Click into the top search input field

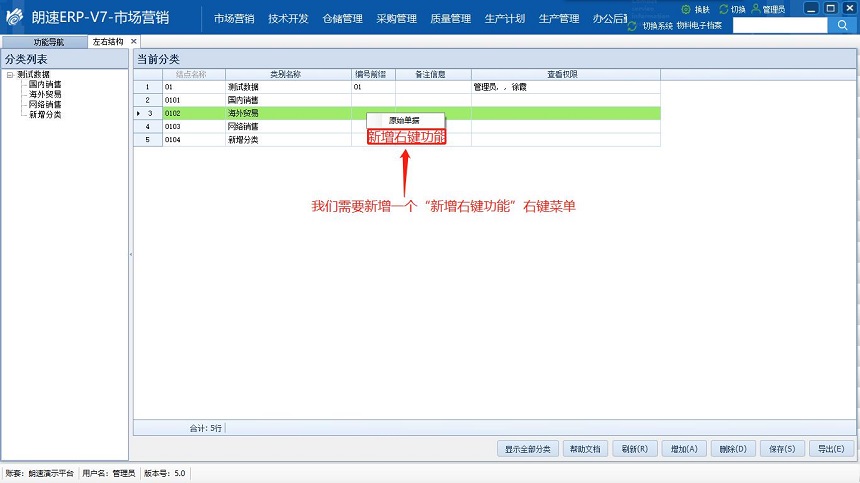pos(779,25)
